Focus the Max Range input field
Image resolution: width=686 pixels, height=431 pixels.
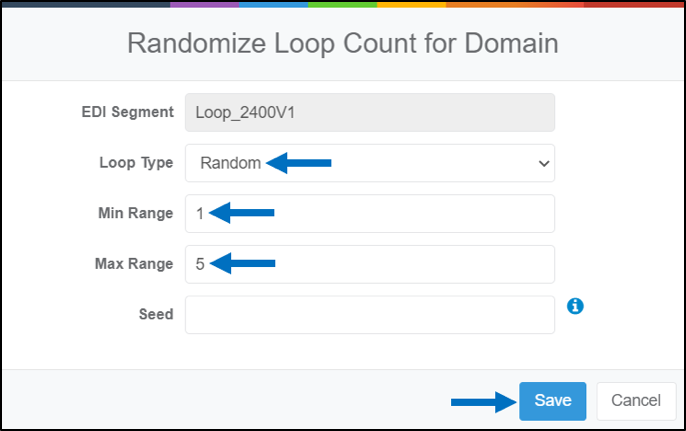(x=370, y=264)
